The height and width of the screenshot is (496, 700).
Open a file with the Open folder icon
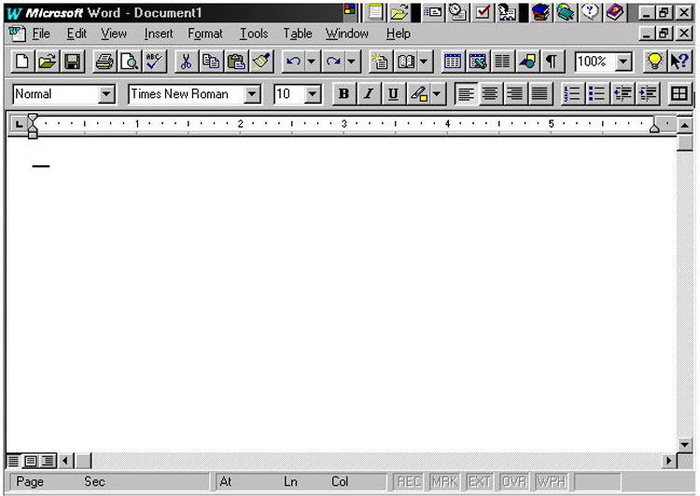coord(47,62)
